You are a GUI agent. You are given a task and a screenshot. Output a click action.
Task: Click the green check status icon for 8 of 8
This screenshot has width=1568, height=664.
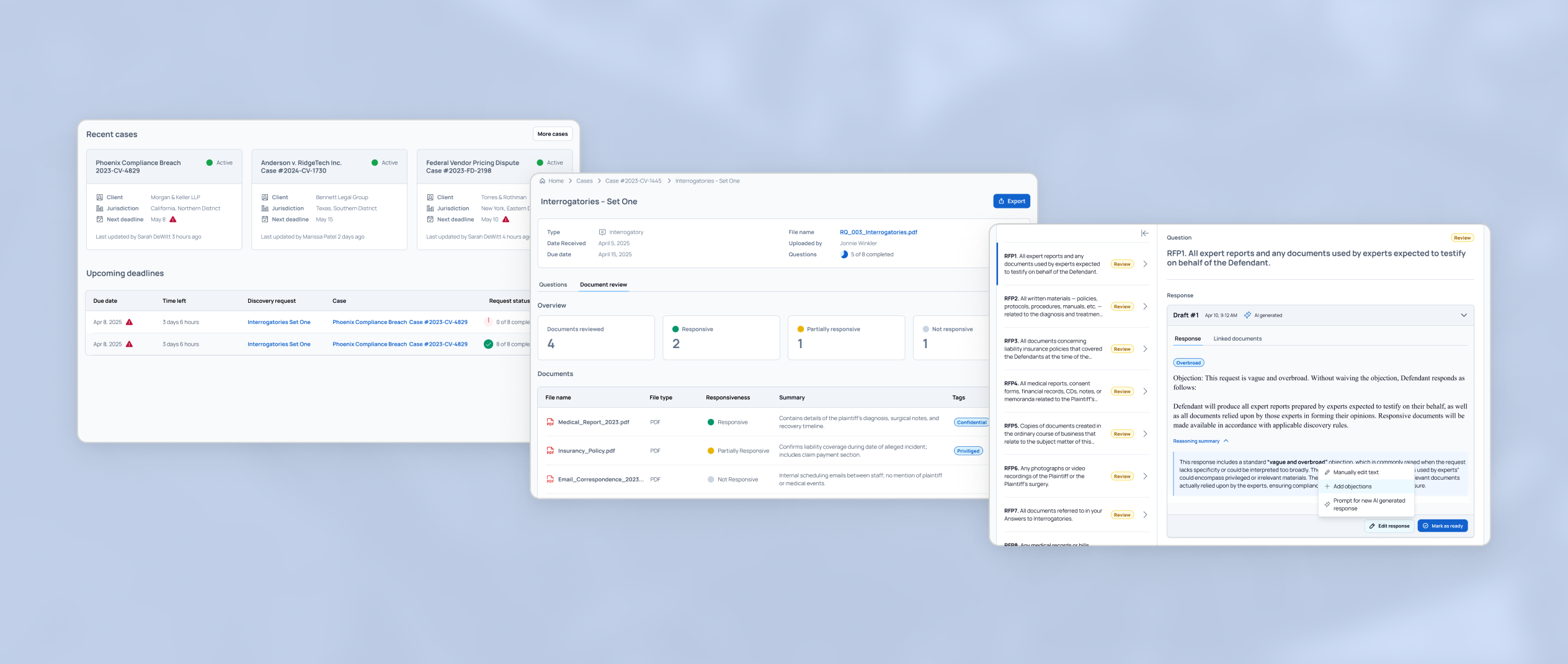[489, 344]
